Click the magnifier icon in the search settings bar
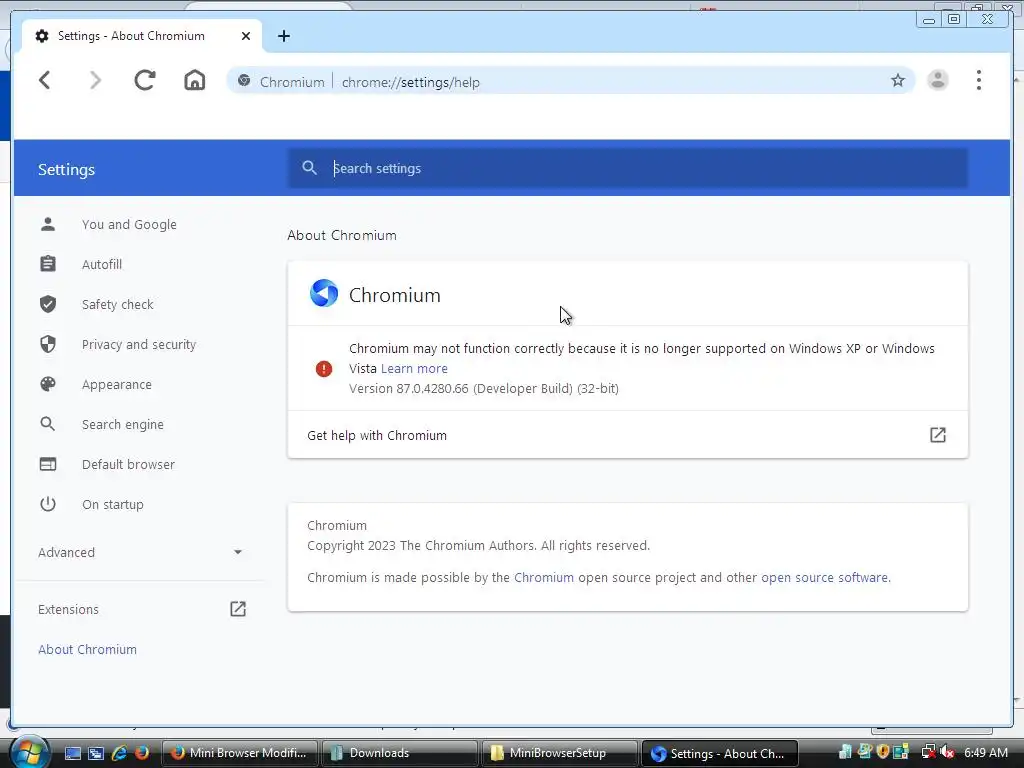Viewport: 1024px width, 768px height. (x=310, y=168)
